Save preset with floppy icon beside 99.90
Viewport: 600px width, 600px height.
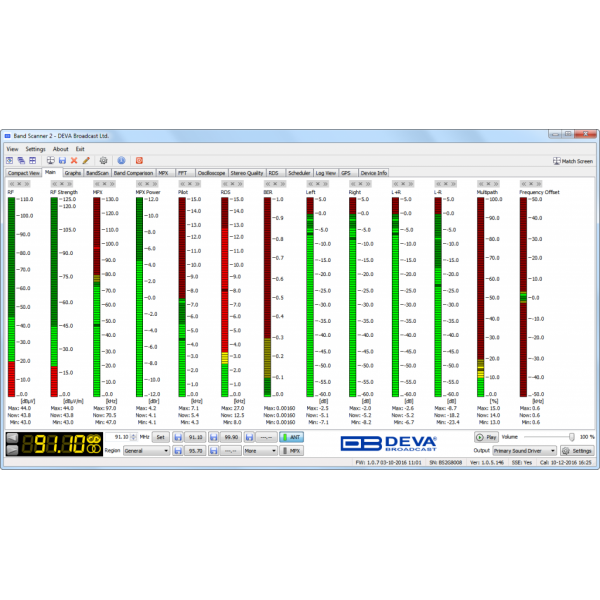(214, 437)
